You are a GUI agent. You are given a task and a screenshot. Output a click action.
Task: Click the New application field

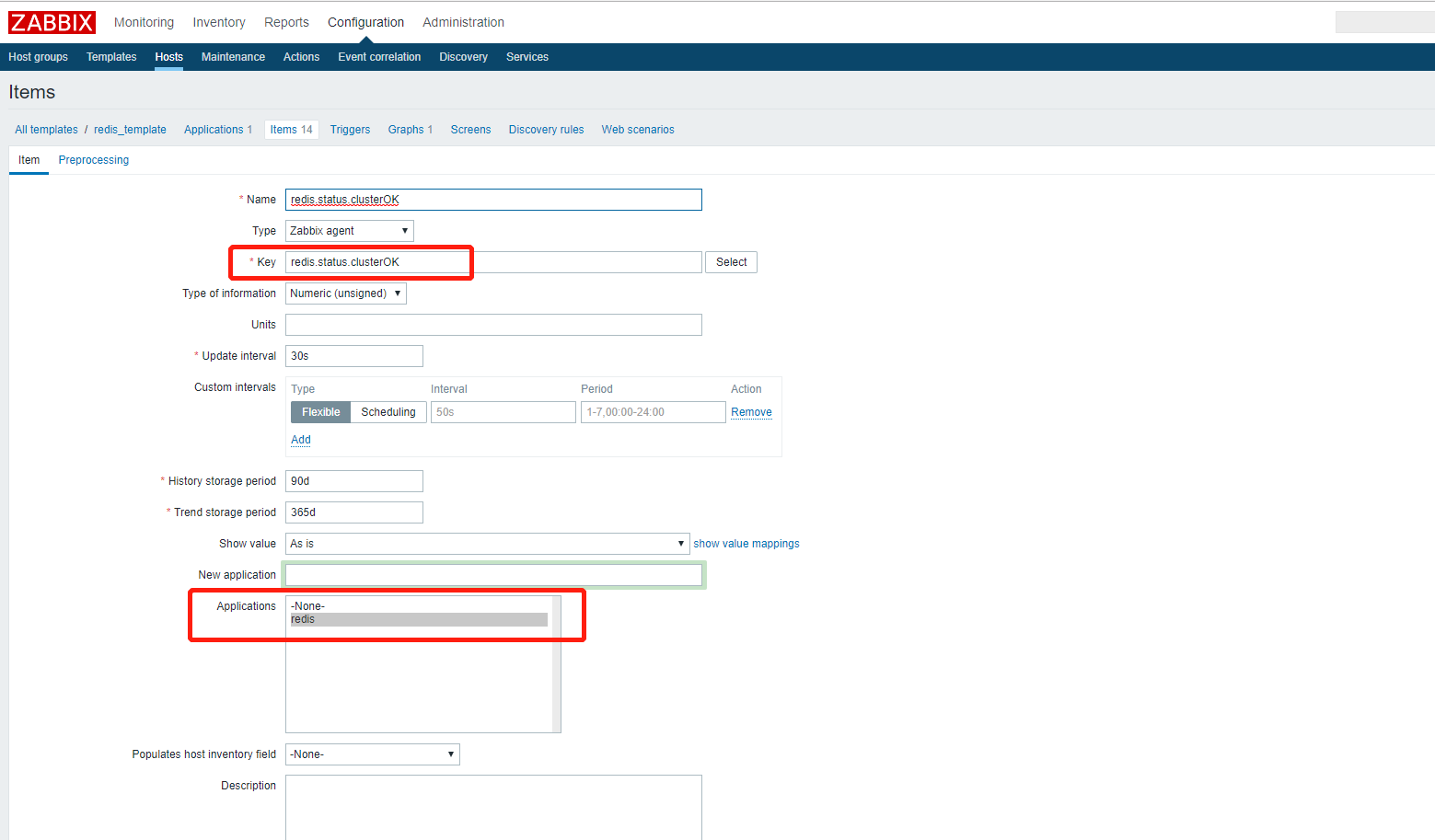493,575
